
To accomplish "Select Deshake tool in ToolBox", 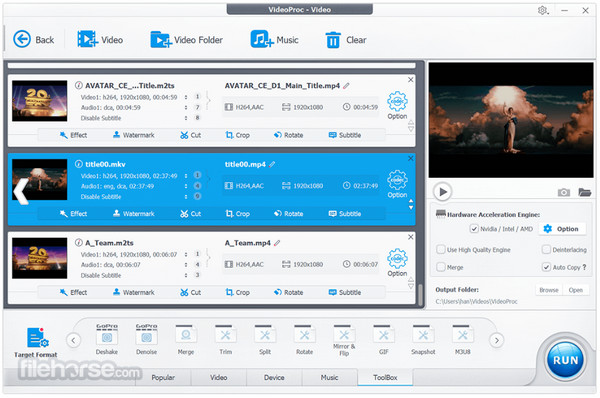I will [x=107, y=340].
